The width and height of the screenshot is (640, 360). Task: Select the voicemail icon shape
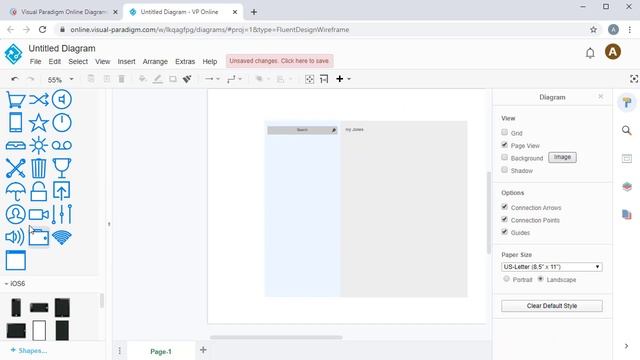[x=62, y=145]
